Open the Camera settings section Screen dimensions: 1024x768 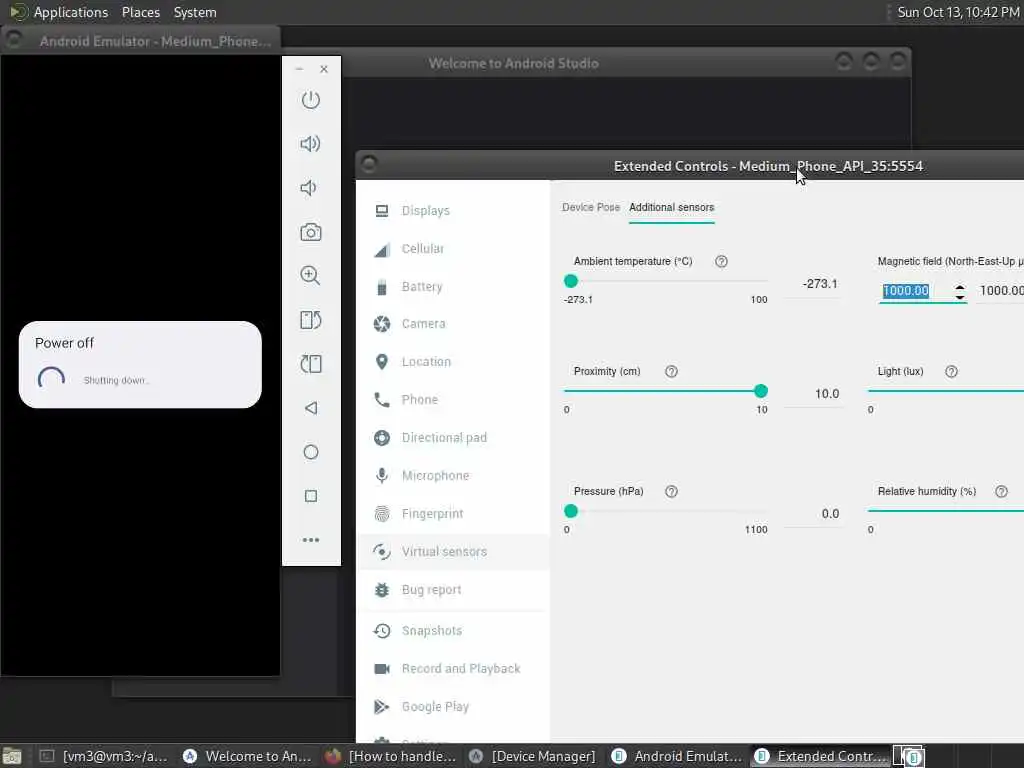point(452,324)
